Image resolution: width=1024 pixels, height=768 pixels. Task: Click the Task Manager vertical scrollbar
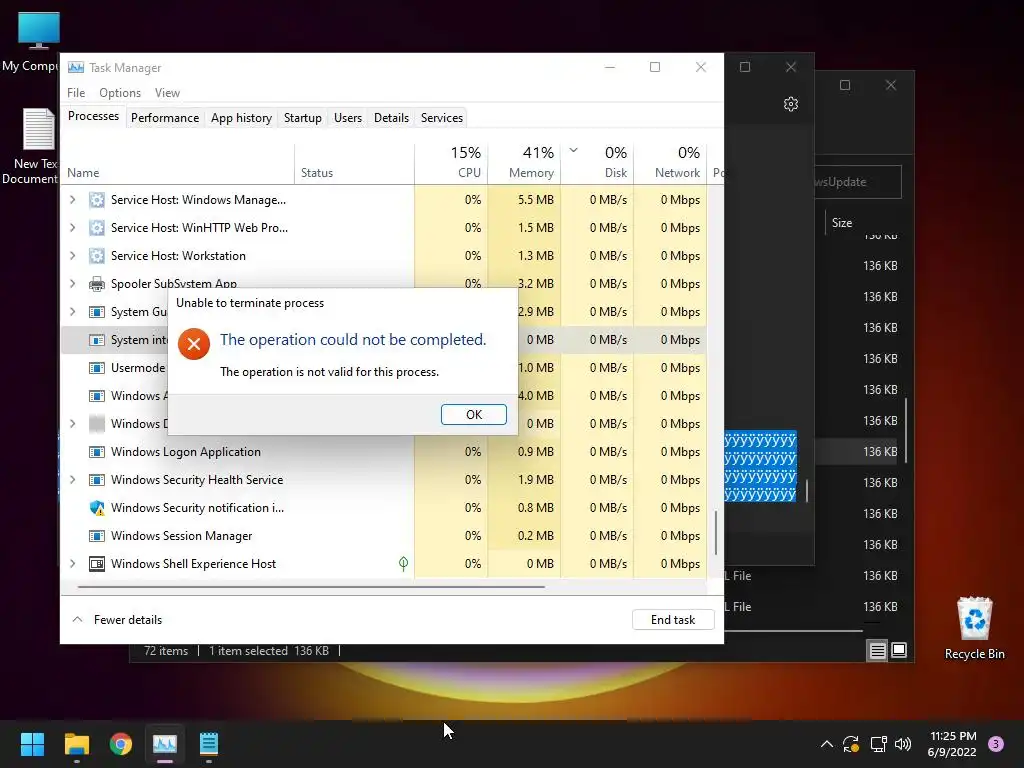point(716,532)
